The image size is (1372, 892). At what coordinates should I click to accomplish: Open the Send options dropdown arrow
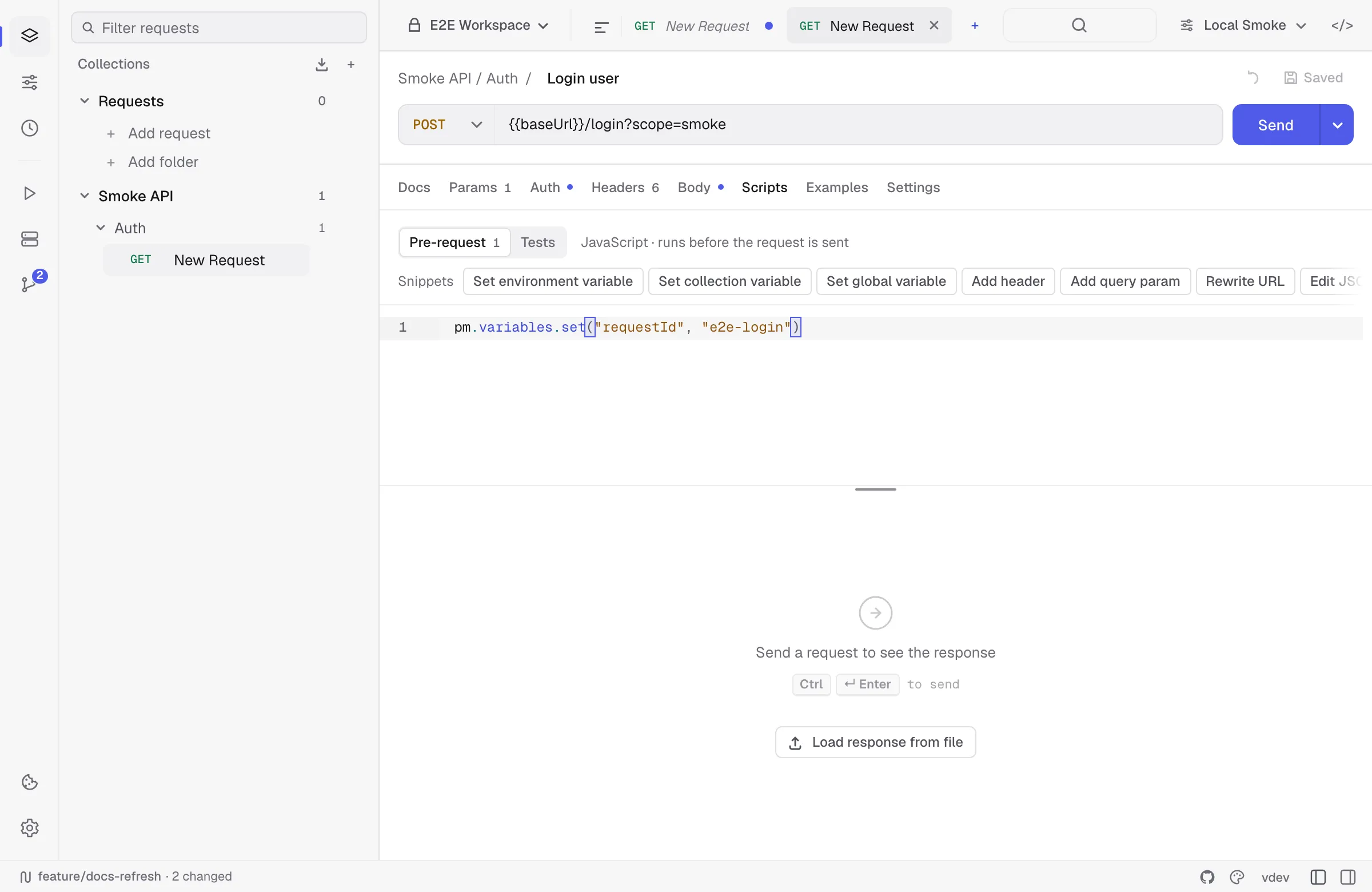coord(1337,125)
